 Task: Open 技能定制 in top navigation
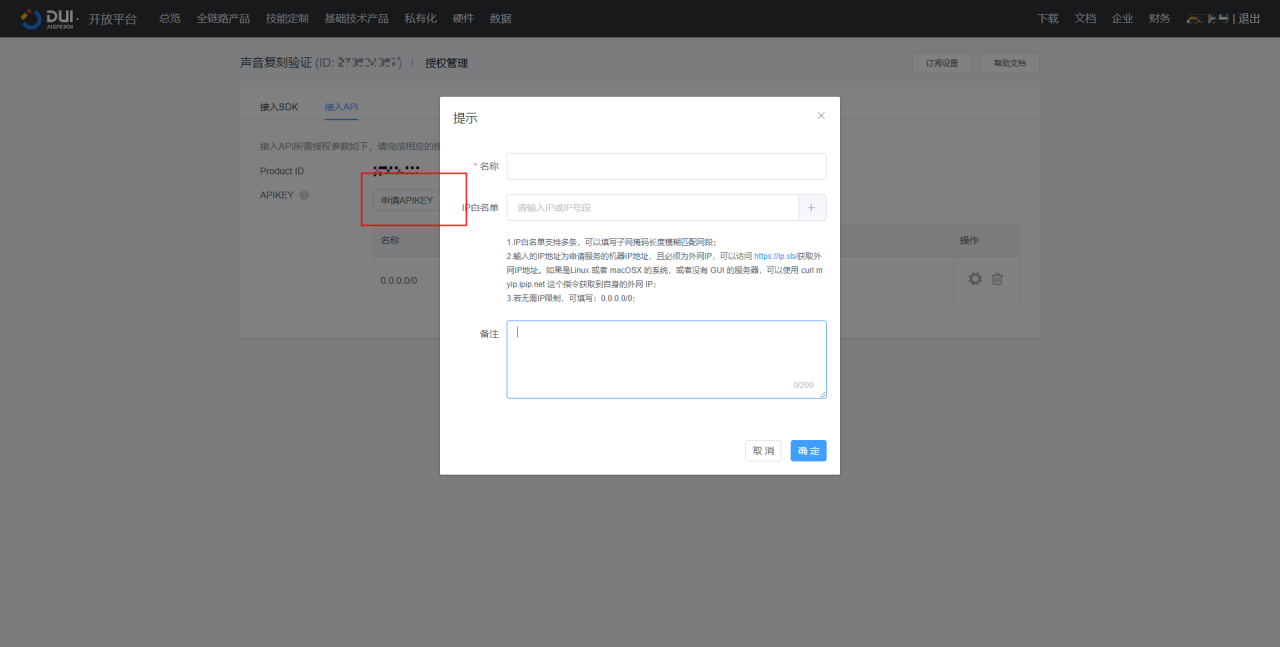[287, 19]
